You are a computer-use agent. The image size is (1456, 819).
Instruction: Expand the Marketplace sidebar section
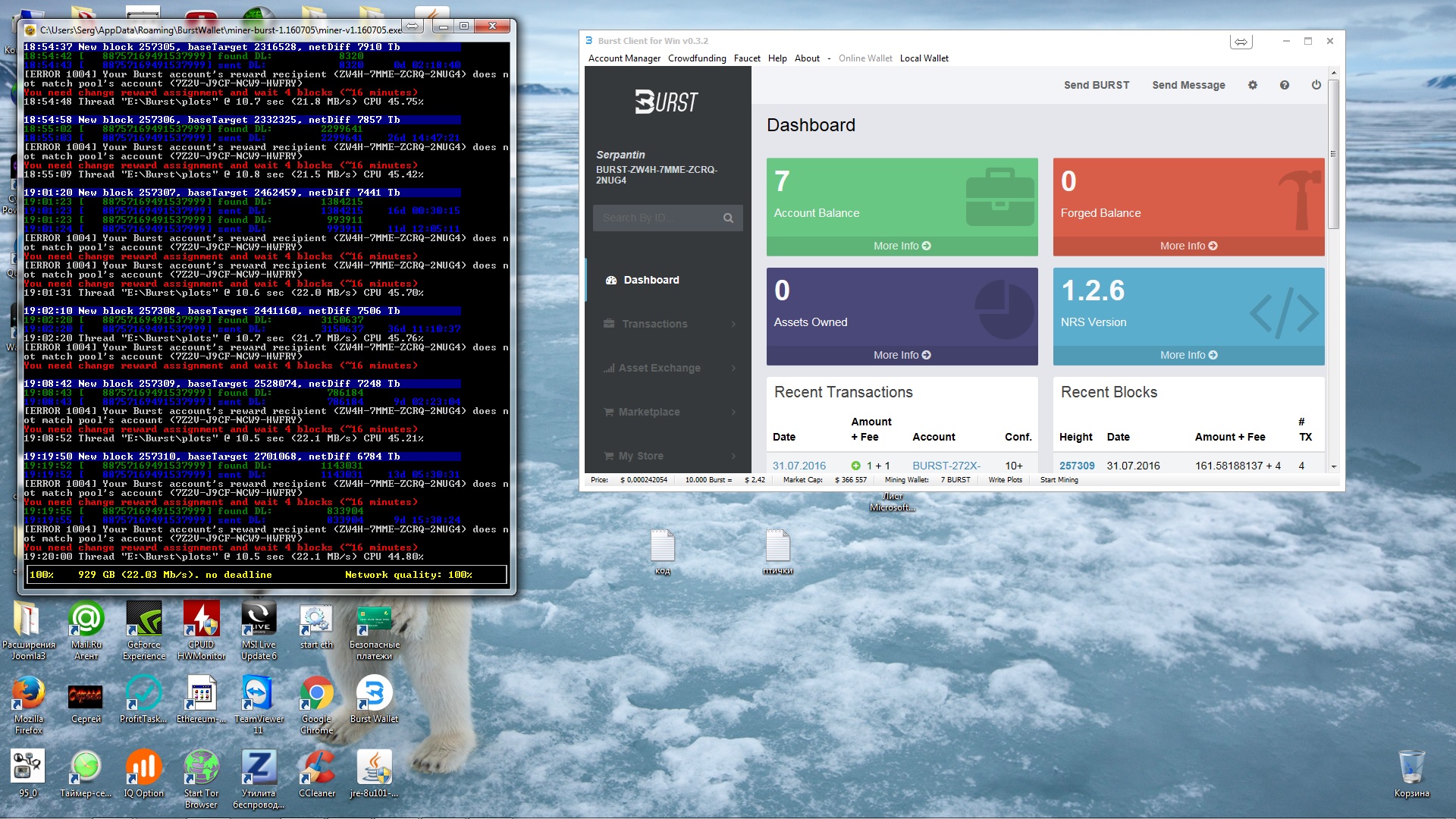point(667,412)
